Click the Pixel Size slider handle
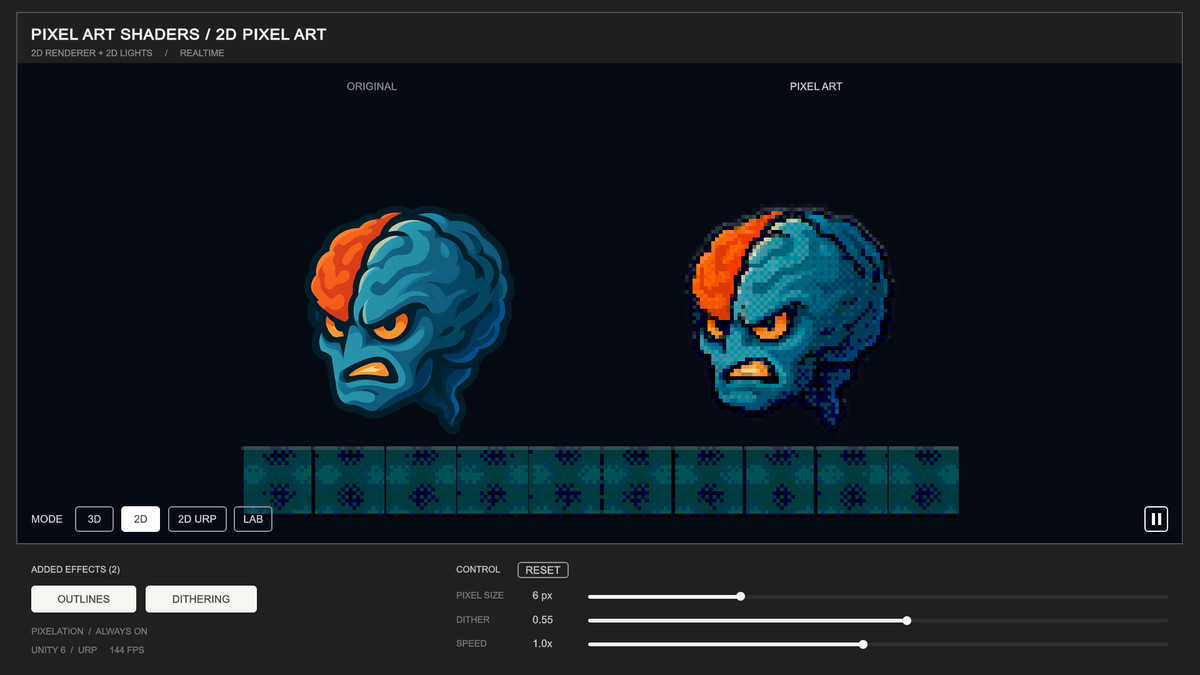1200x675 pixels. tap(741, 596)
